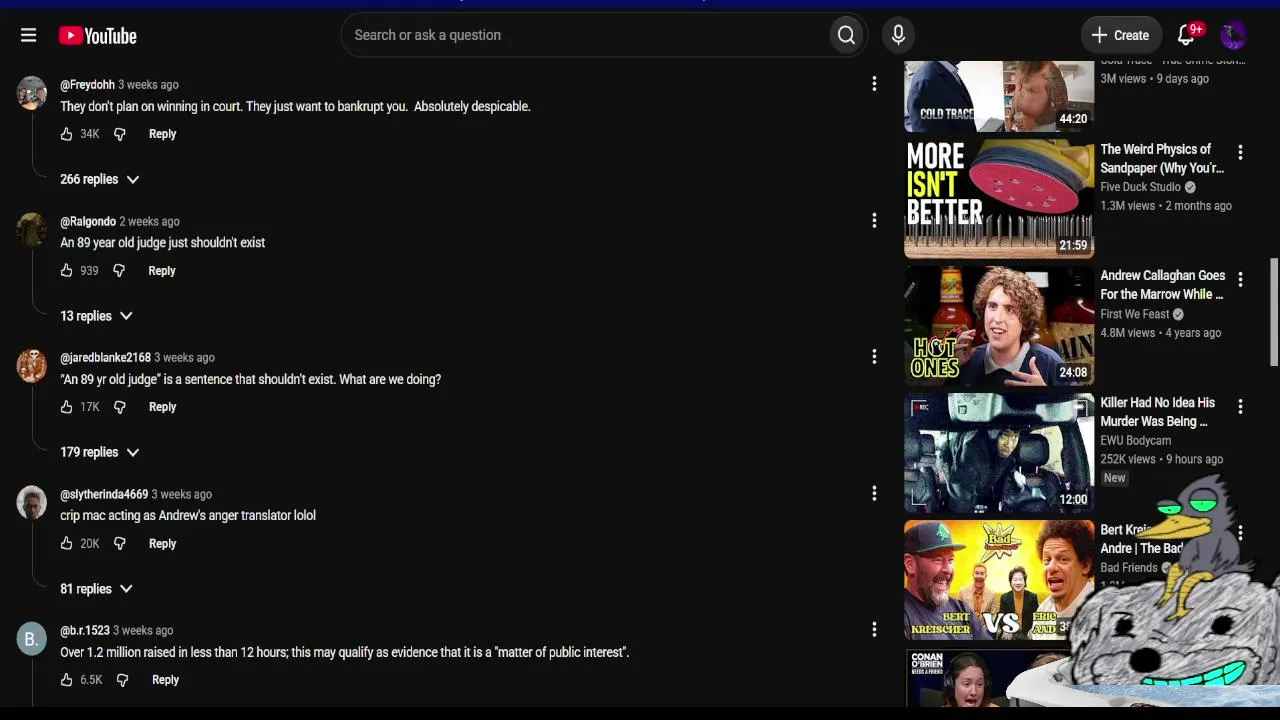Expand the 179 replies thread
This screenshot has height=720, width=1280.
point(100,452)
